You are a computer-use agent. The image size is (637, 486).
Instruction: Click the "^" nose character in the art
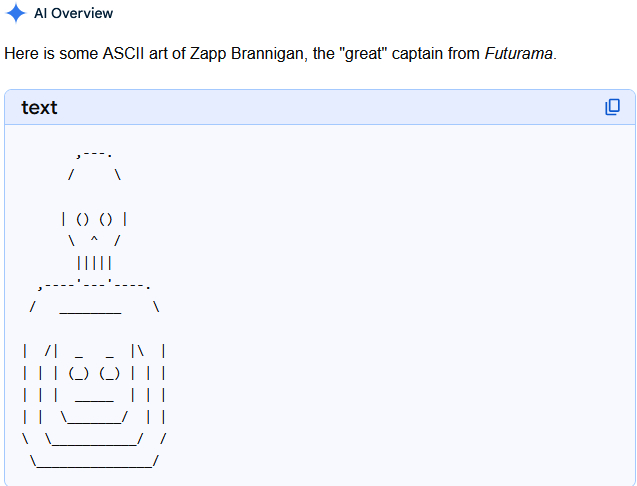click(94, 240)
